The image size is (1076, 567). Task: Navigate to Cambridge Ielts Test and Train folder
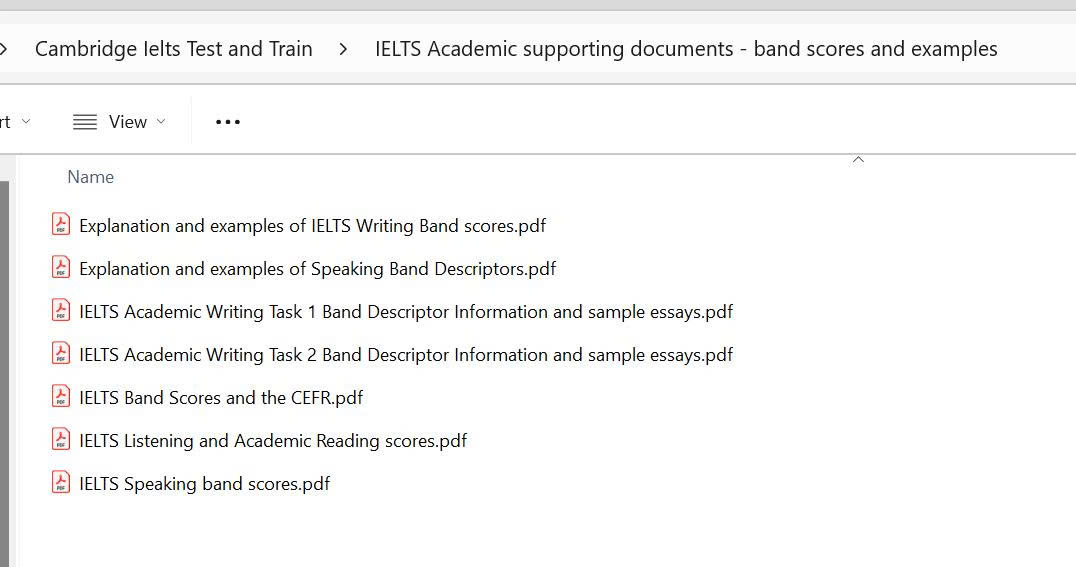point(173,49)
